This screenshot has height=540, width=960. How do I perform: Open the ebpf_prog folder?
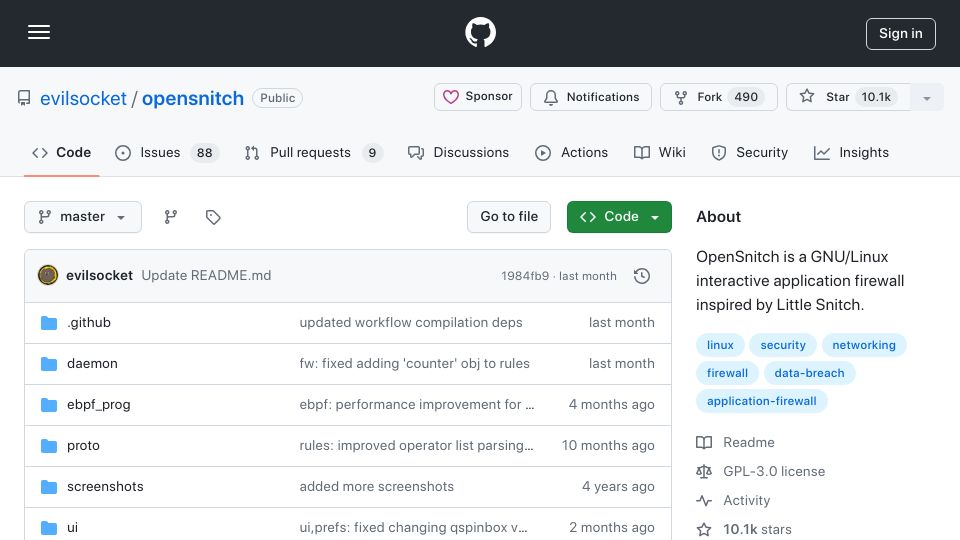99,405
